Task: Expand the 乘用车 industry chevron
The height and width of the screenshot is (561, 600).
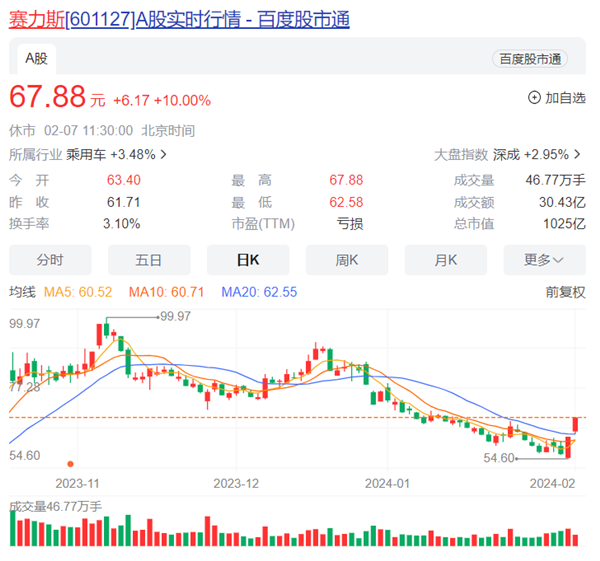Action: pos(163,155)
